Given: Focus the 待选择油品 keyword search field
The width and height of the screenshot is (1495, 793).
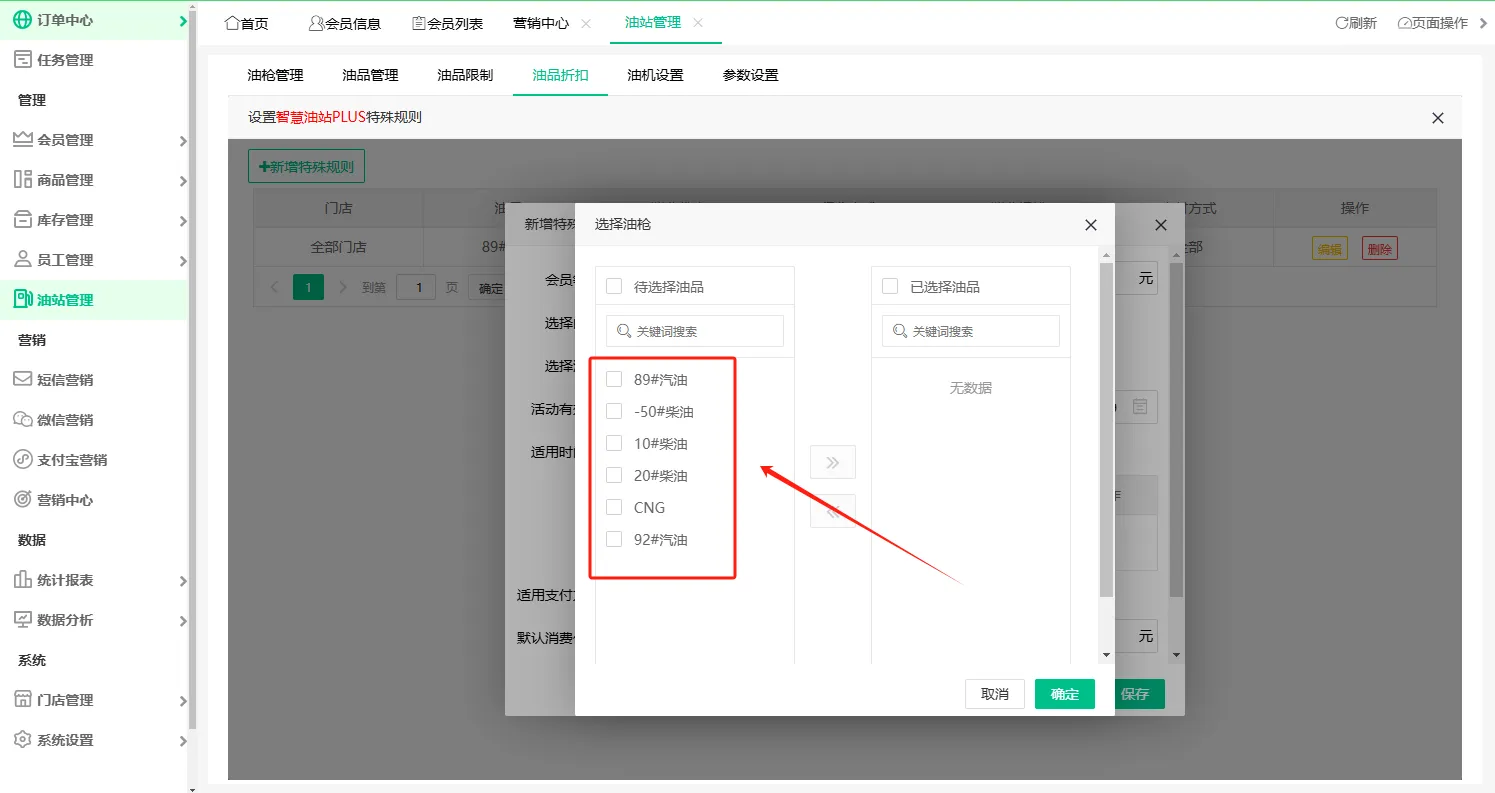Looking at the screenshot, I should pyautogui.click(x=695, y=331).
